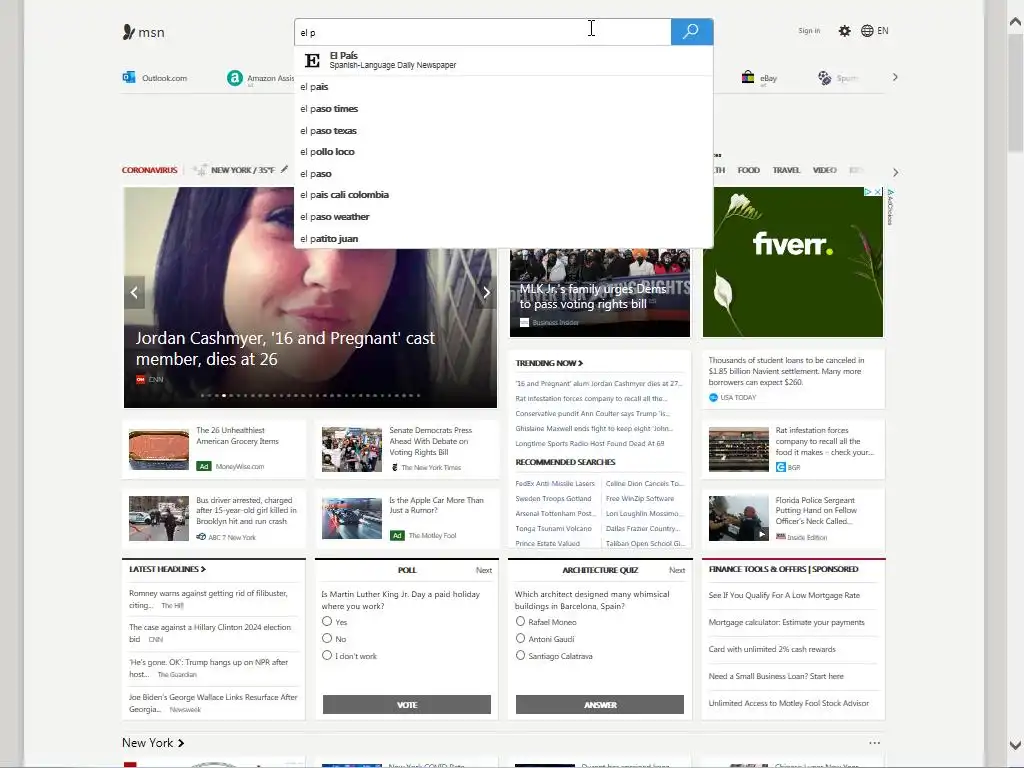The image size is (1024, 768).
Task: Click the AdChoices info icon on fiverr ad
Action: (868, 192)
